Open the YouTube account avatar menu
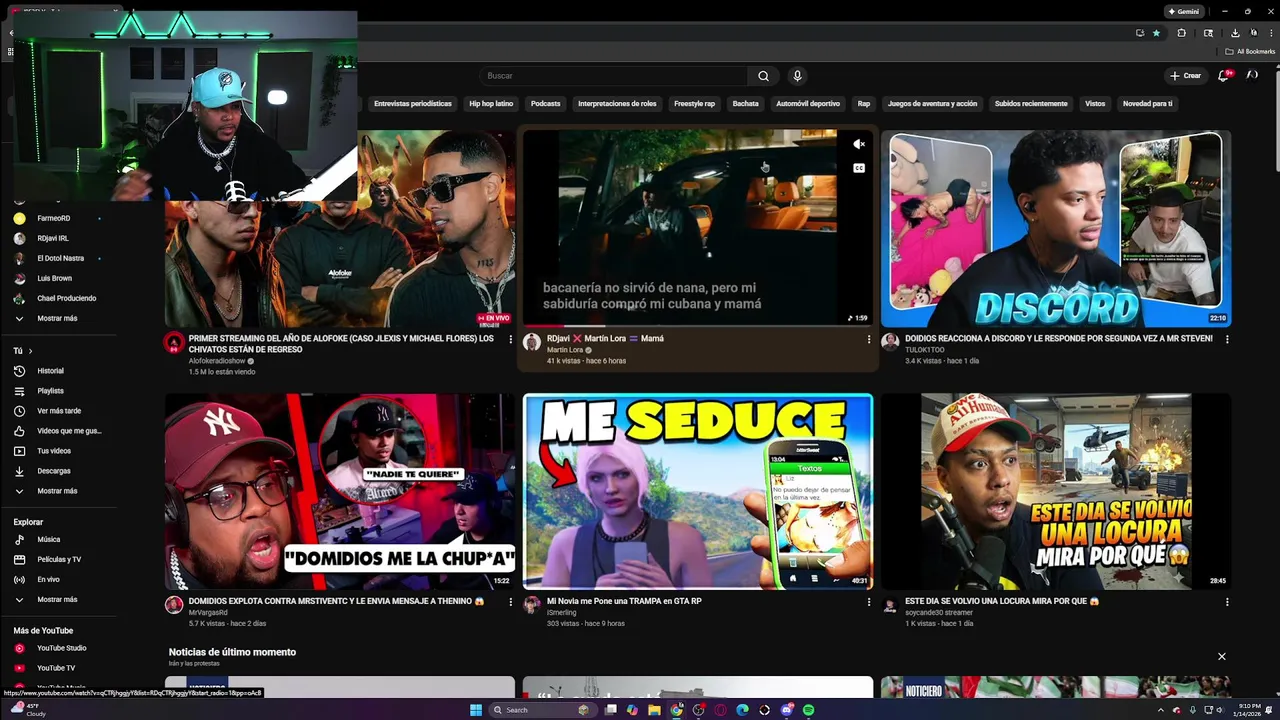1280x720 pixels. pos(1252,76)
